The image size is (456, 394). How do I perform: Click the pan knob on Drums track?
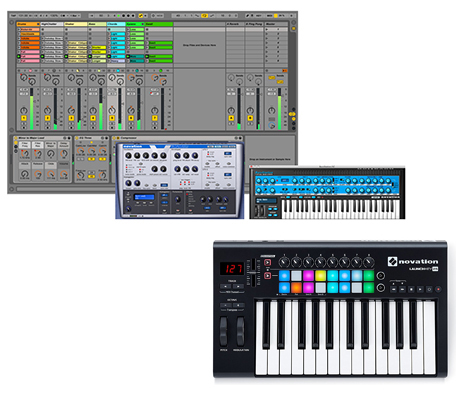24,111
